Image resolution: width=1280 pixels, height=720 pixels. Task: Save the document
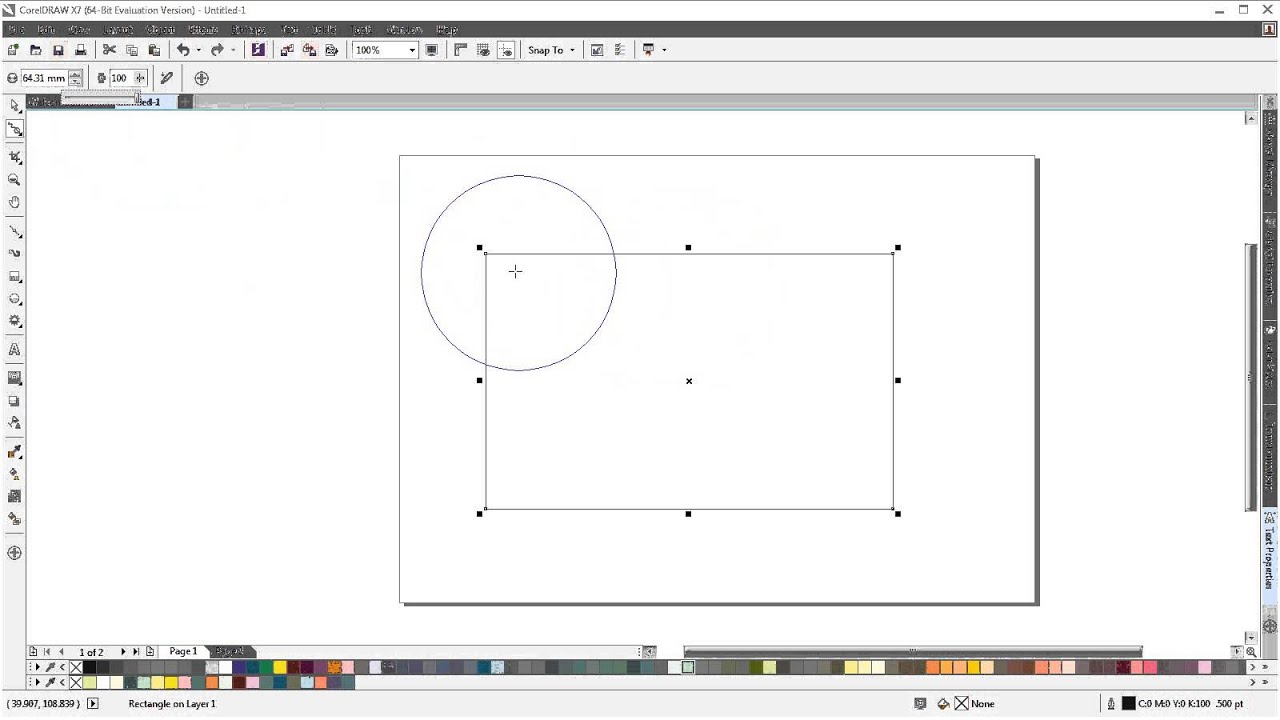(x=58, y=50)
